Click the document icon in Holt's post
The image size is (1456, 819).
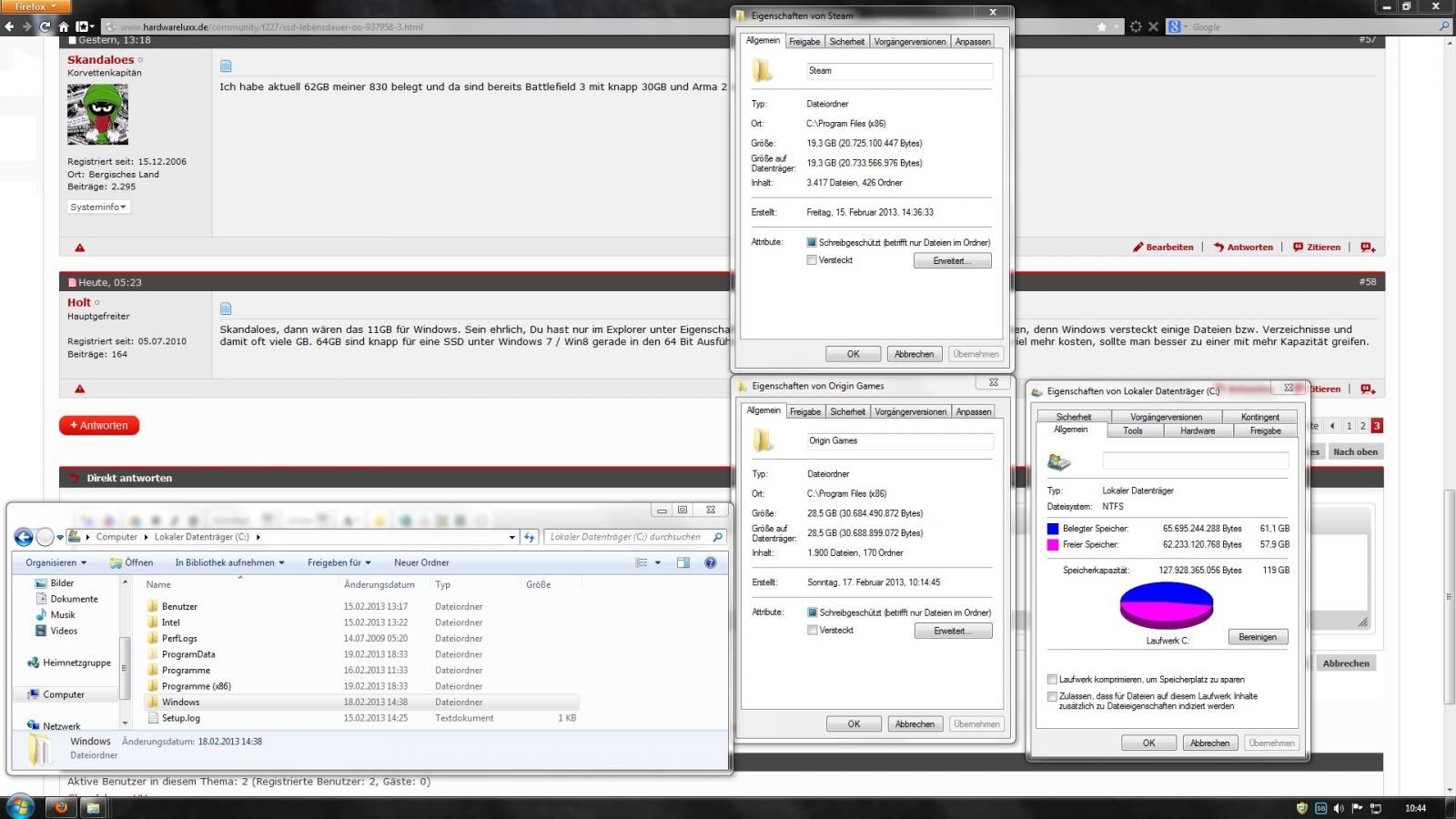[226, 308]
